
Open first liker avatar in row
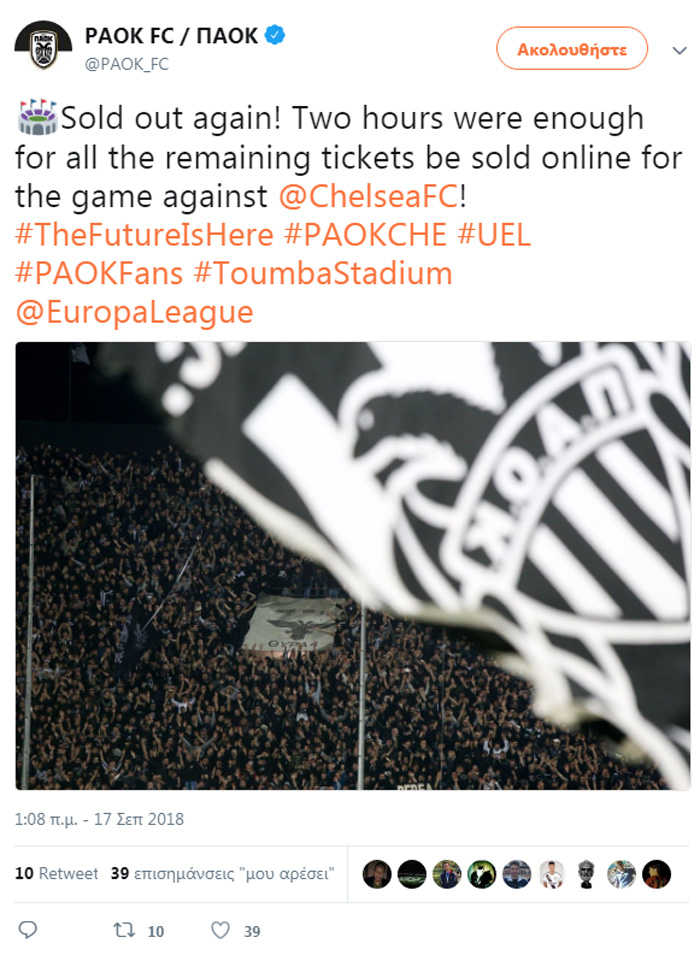click(376, 874)
